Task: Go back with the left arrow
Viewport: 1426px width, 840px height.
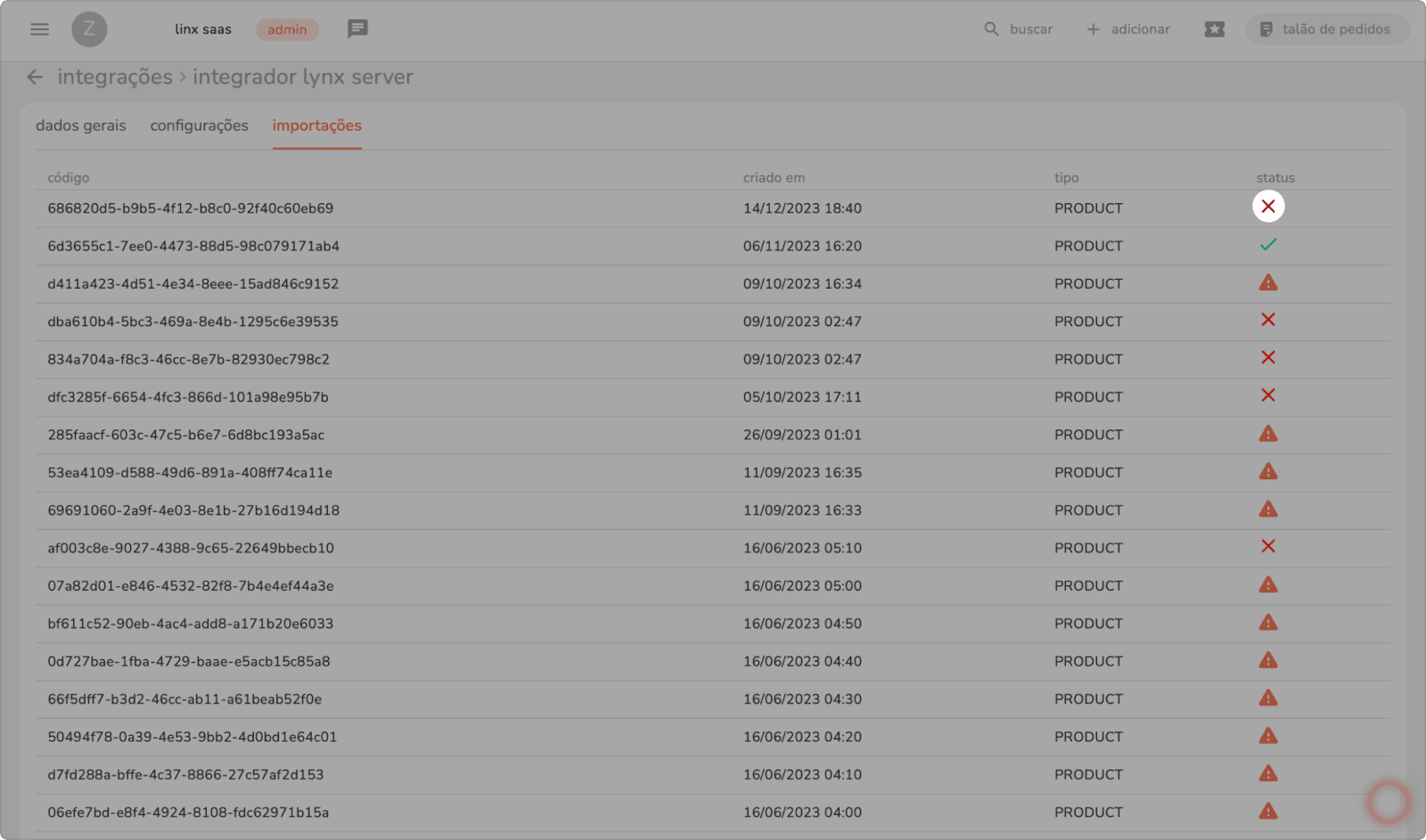Action: 35,77
